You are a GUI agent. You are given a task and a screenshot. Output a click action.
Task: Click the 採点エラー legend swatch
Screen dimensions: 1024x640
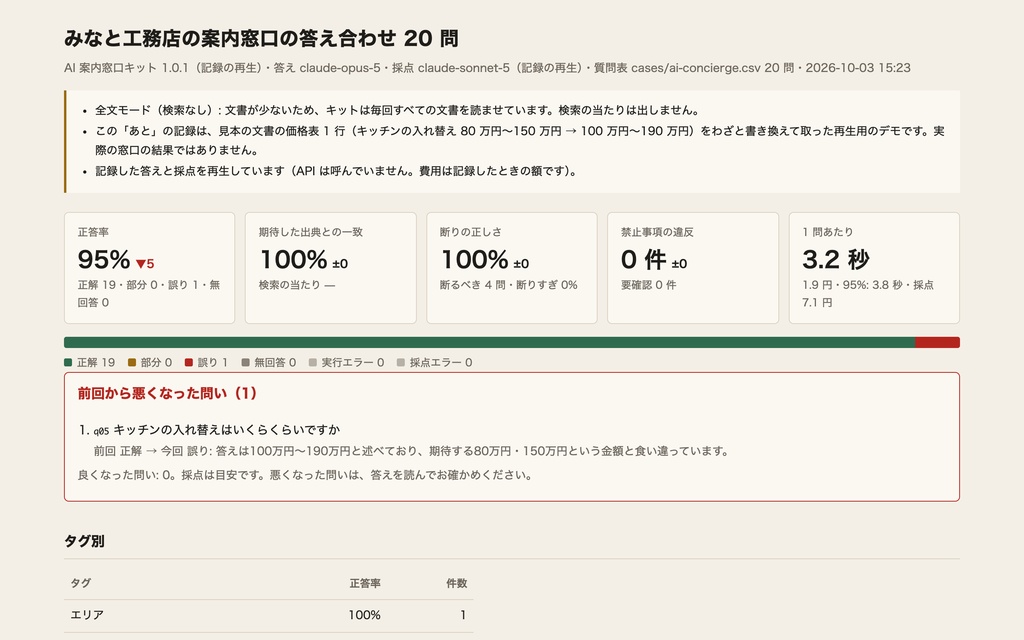pyautogui.click(x=401, y=362)
